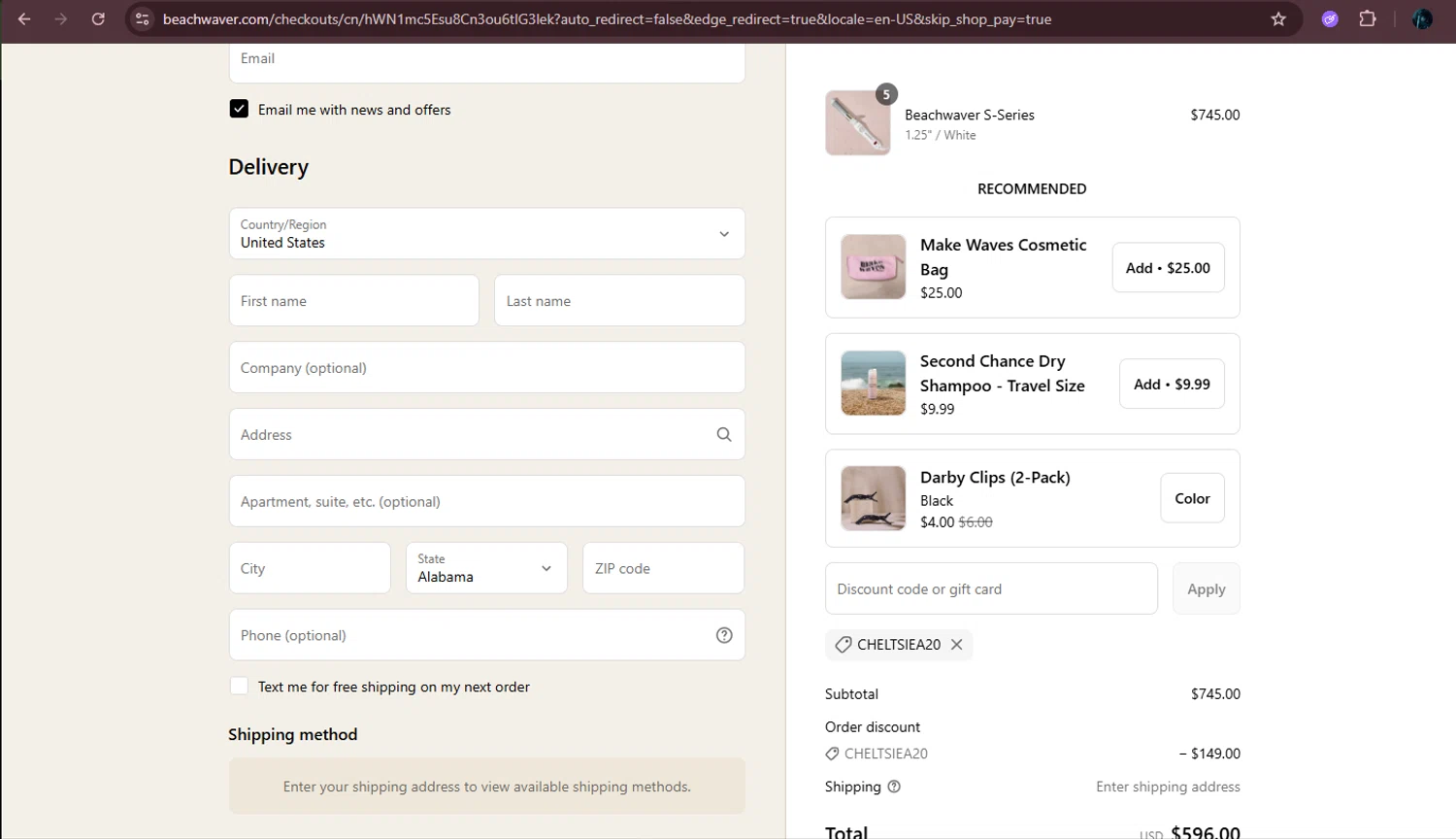Go back to the previous browser page

point(24,18)
